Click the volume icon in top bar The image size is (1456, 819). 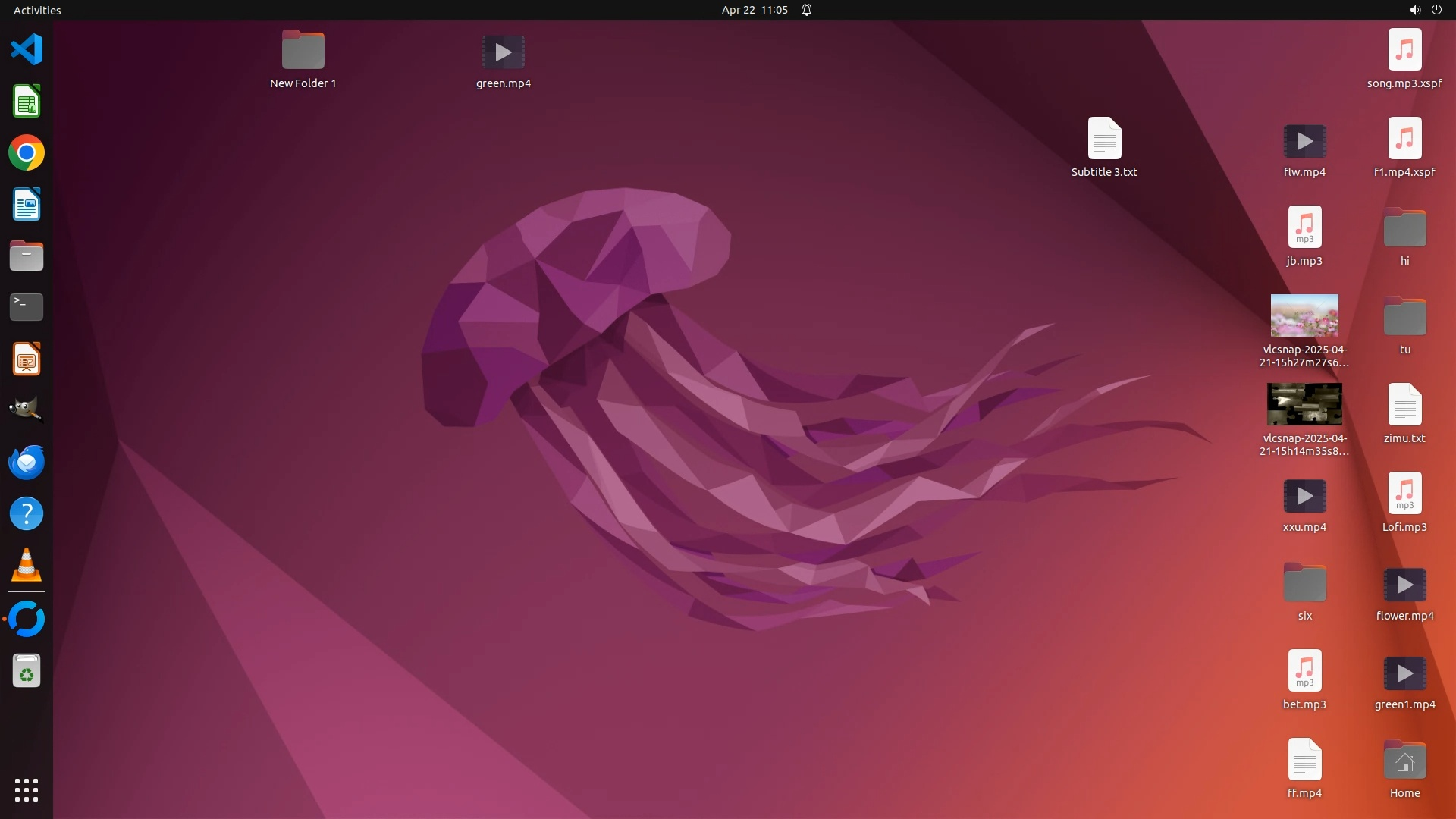1414,10
